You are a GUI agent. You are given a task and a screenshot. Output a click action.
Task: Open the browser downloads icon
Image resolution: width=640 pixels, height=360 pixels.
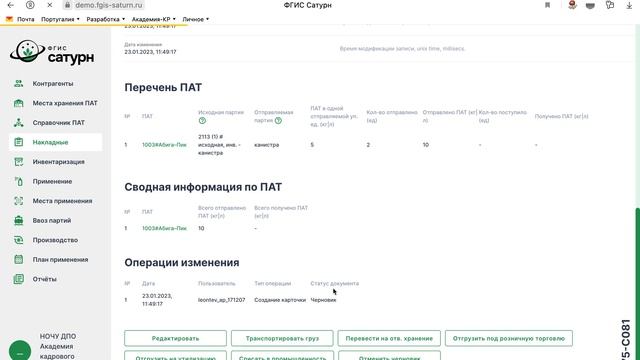click(629, 5)
